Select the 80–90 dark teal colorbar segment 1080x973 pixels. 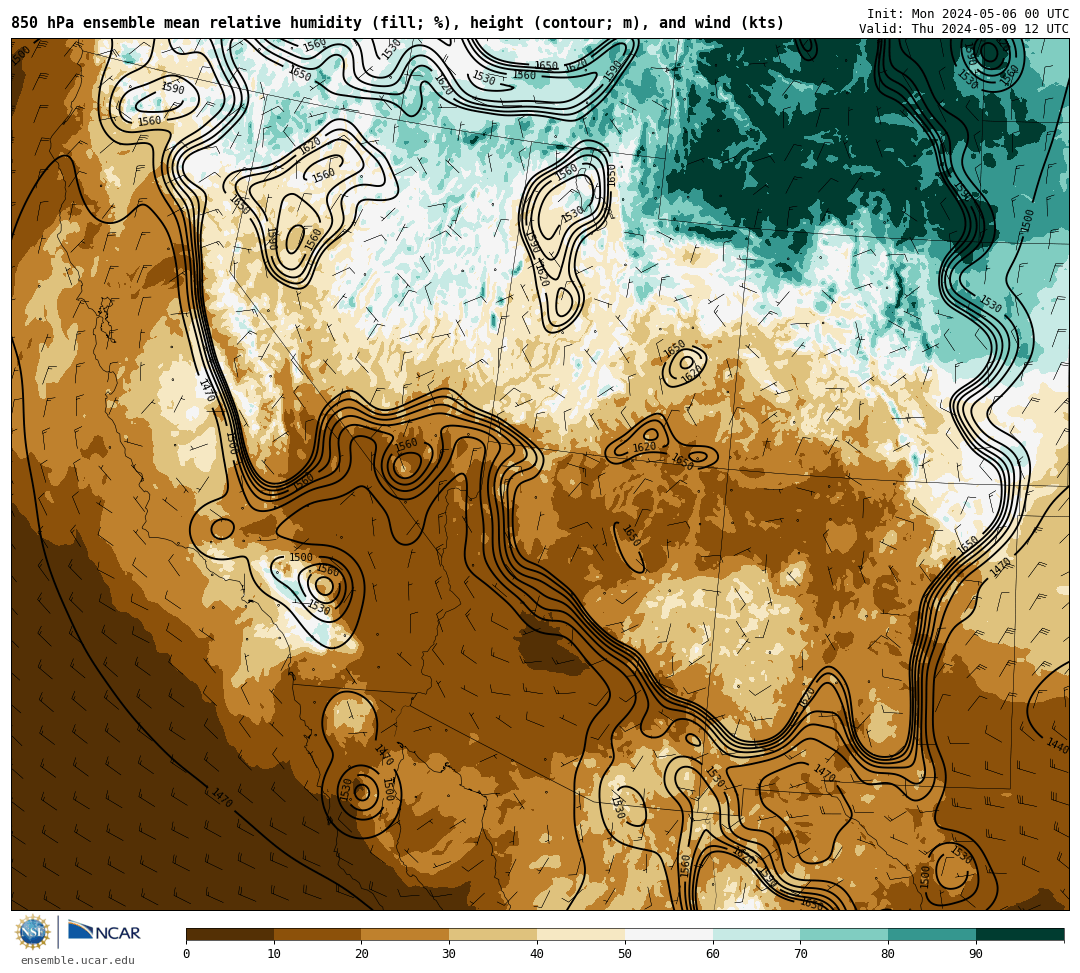(932, 934)
